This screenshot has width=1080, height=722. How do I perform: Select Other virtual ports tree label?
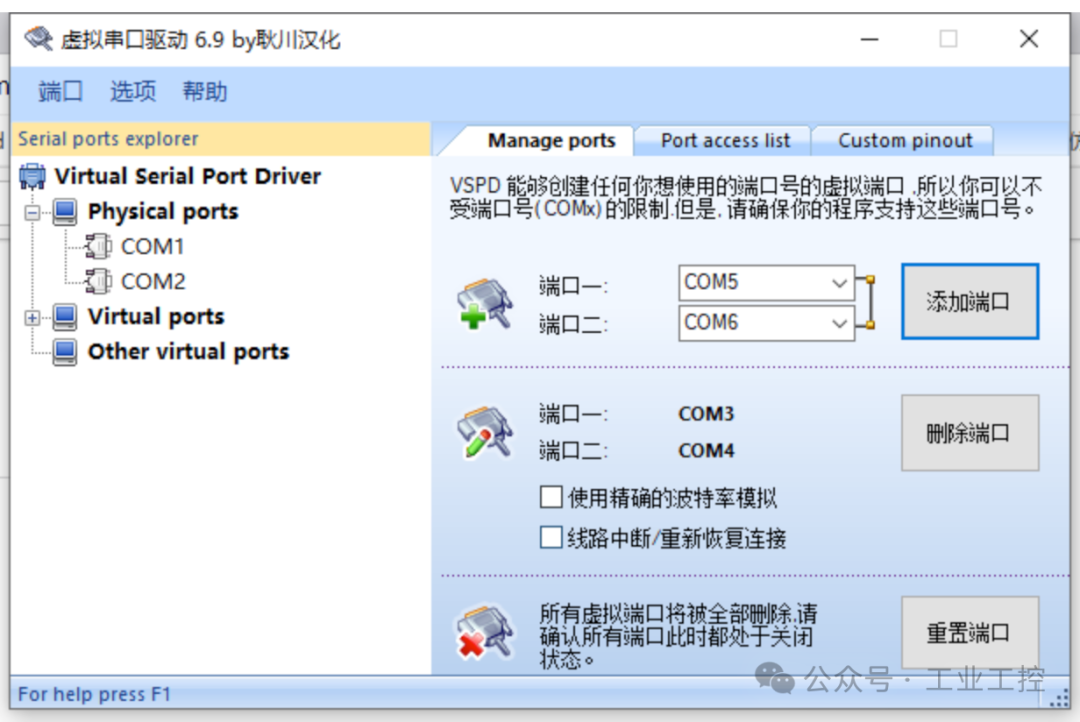[x=189, y=352]
